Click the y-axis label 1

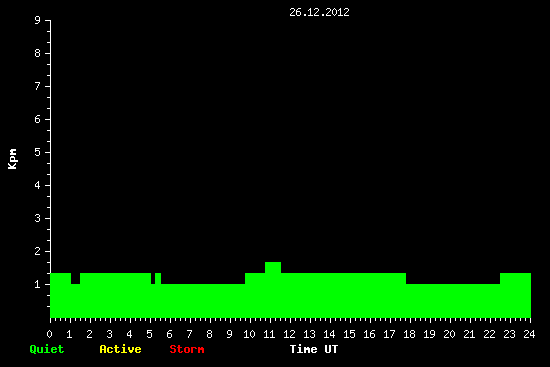coord(38,284)
